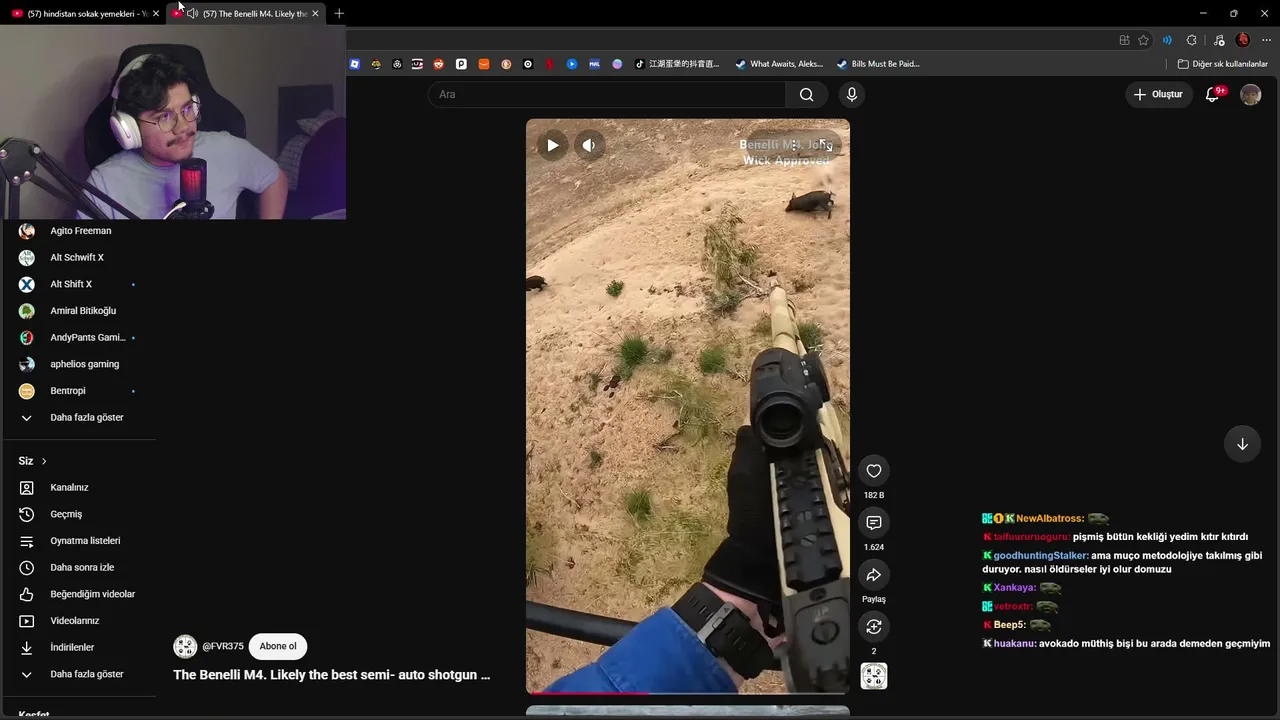Open the orange square bookmark icon
The width and height of the screenshot is (1280, 720).
tap(484, 64)
